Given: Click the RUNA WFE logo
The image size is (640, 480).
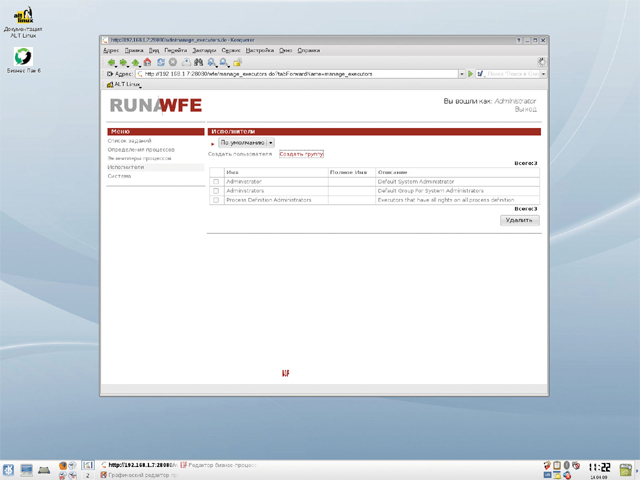Looking at the screenshot, I should (156, 105).
